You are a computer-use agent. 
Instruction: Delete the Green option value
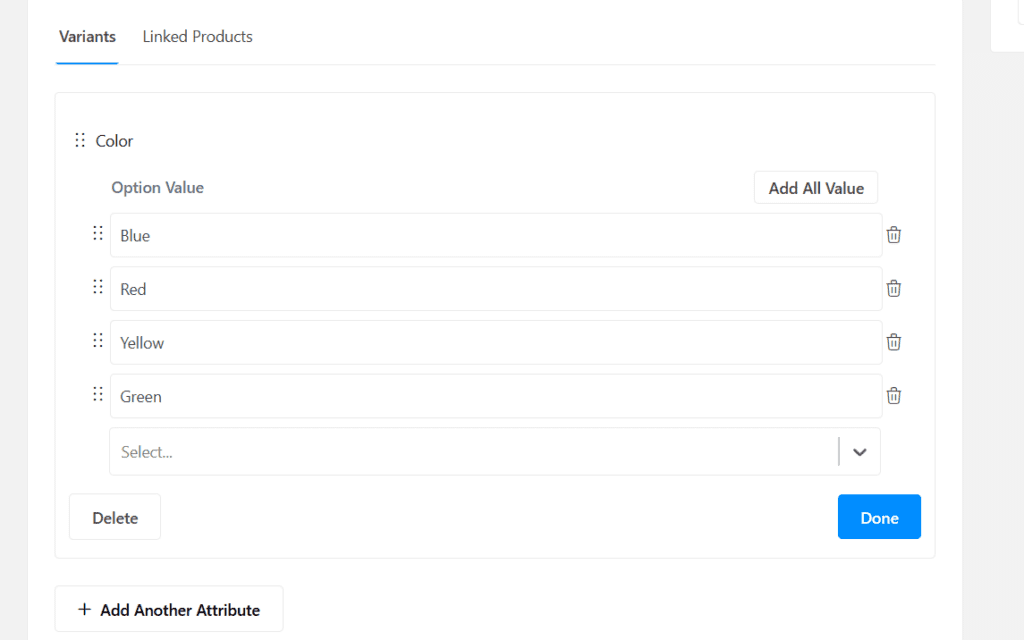pyautogui.click(x=893, y=395)
